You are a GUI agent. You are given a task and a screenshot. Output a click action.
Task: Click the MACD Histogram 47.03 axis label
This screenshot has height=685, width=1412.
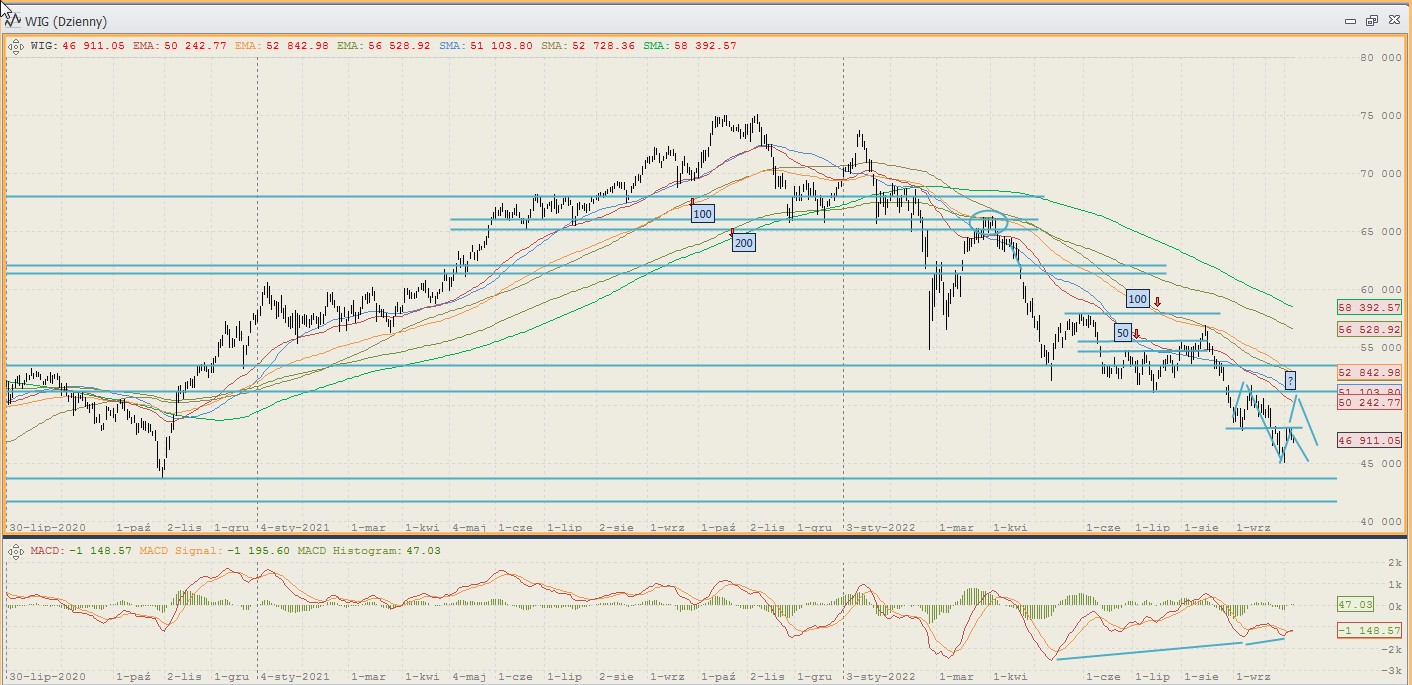click(x=1355, y=605)
